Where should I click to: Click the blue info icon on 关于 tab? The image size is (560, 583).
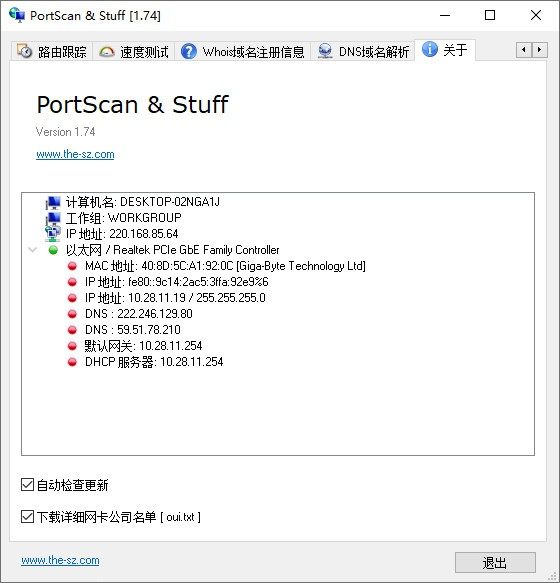click(430, 49)
